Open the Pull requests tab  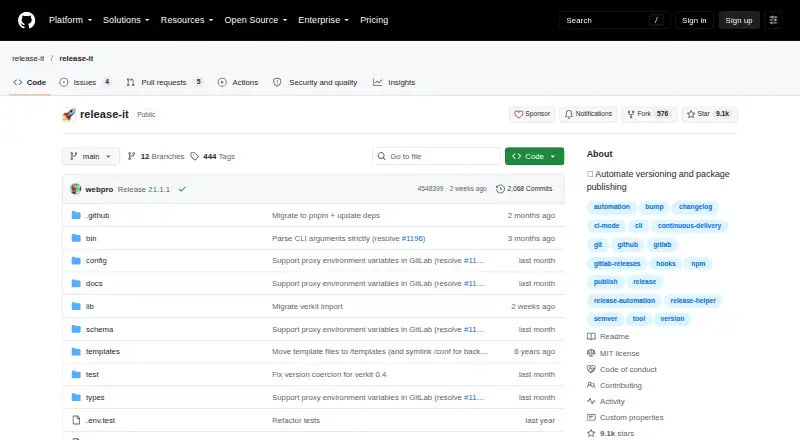[x=164, y=82]
